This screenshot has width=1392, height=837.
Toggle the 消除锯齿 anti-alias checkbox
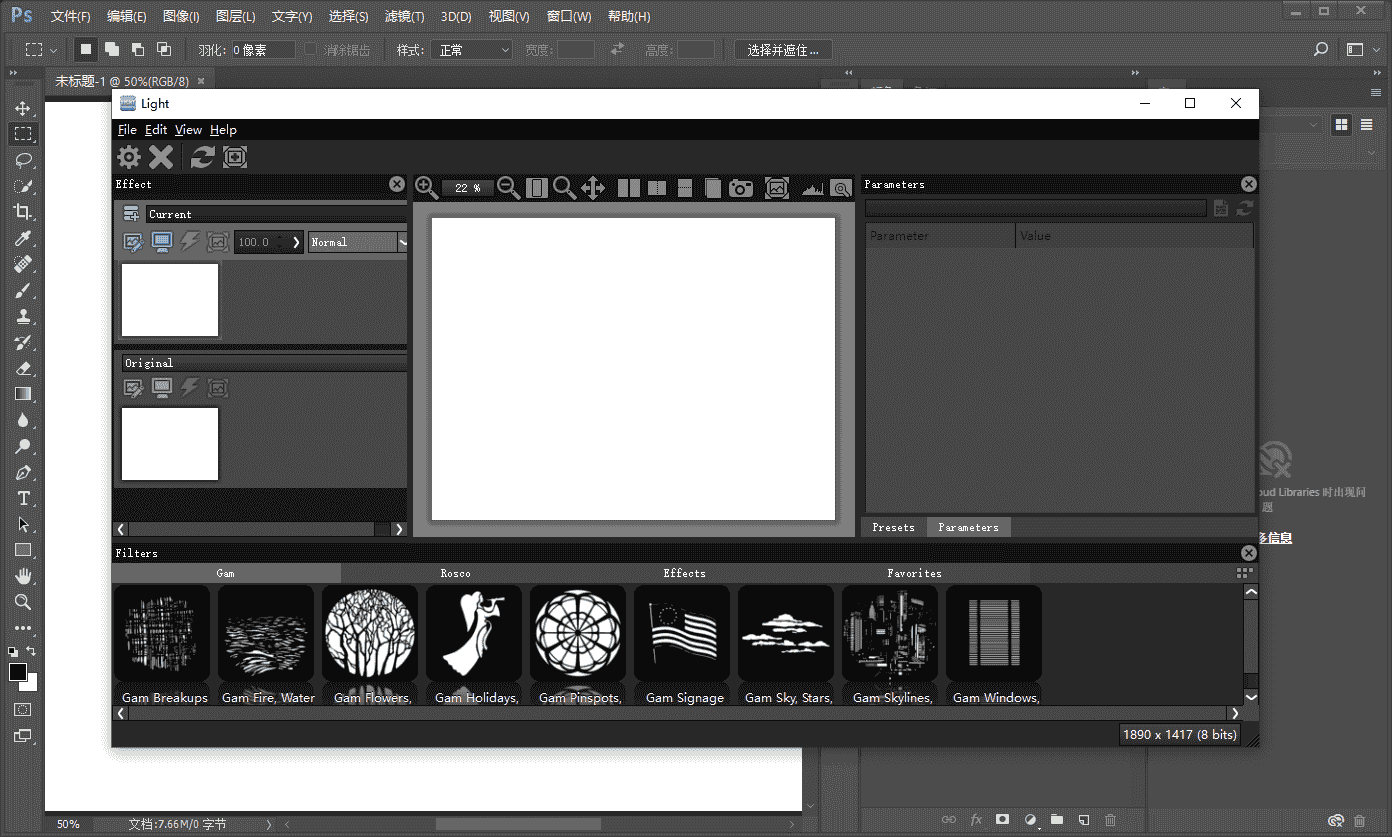tap(310, 49)
